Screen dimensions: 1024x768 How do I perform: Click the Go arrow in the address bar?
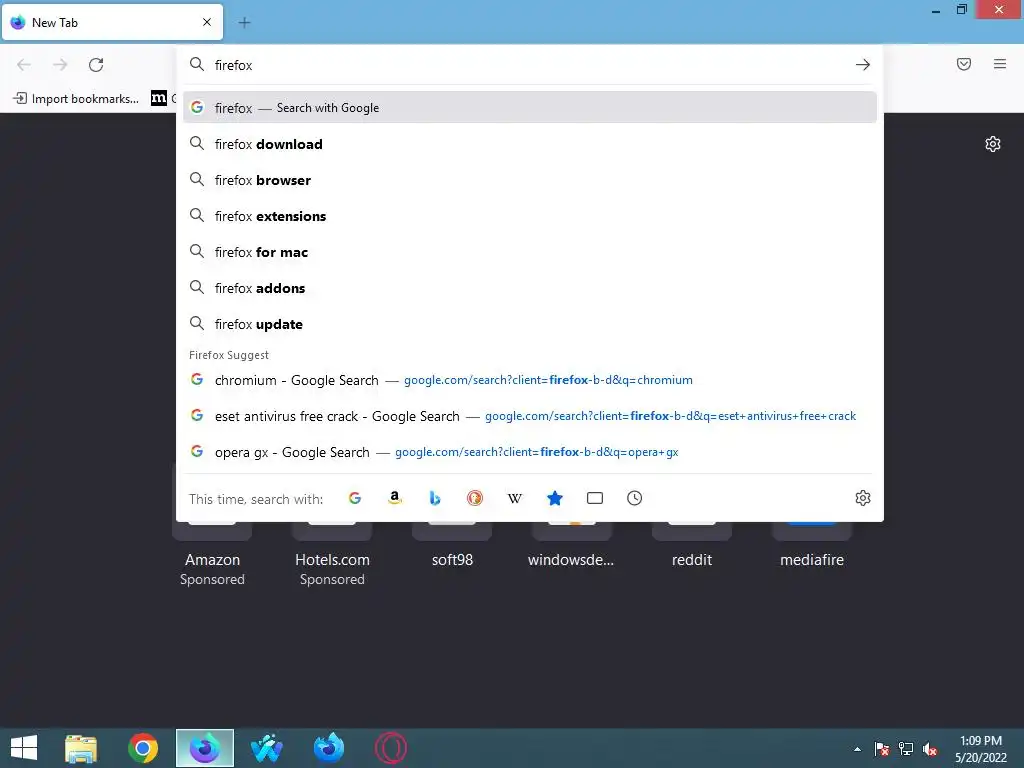click(863, 65)
